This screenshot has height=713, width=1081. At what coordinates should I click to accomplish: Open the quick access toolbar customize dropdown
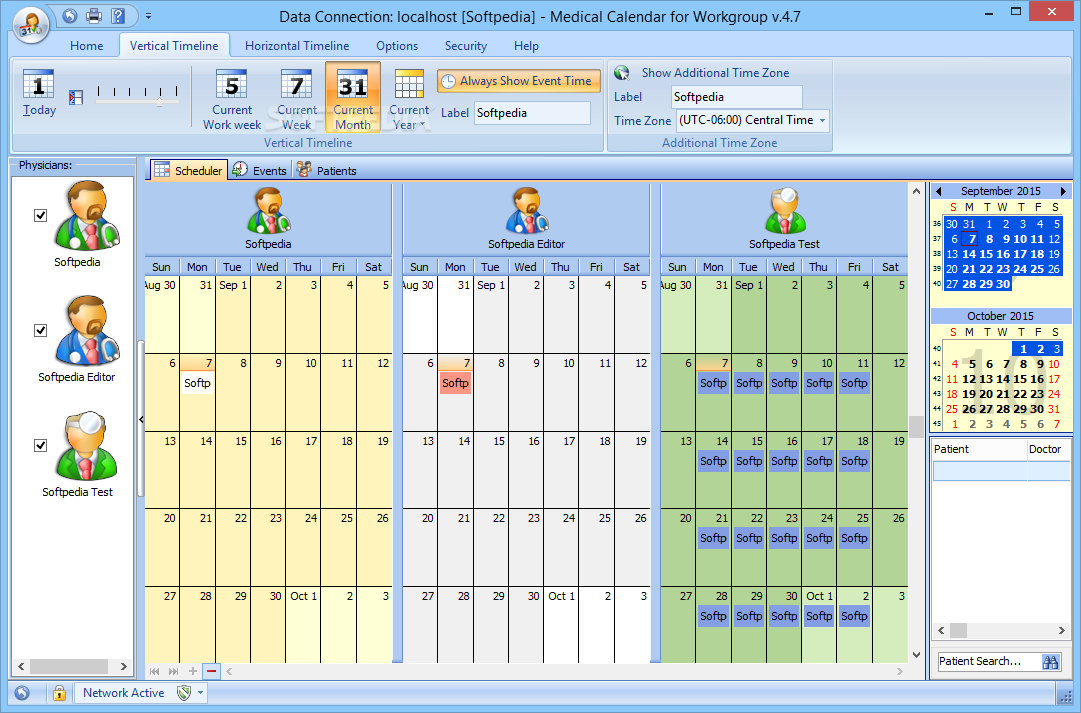pyautogui.click(x=148, y=15)
